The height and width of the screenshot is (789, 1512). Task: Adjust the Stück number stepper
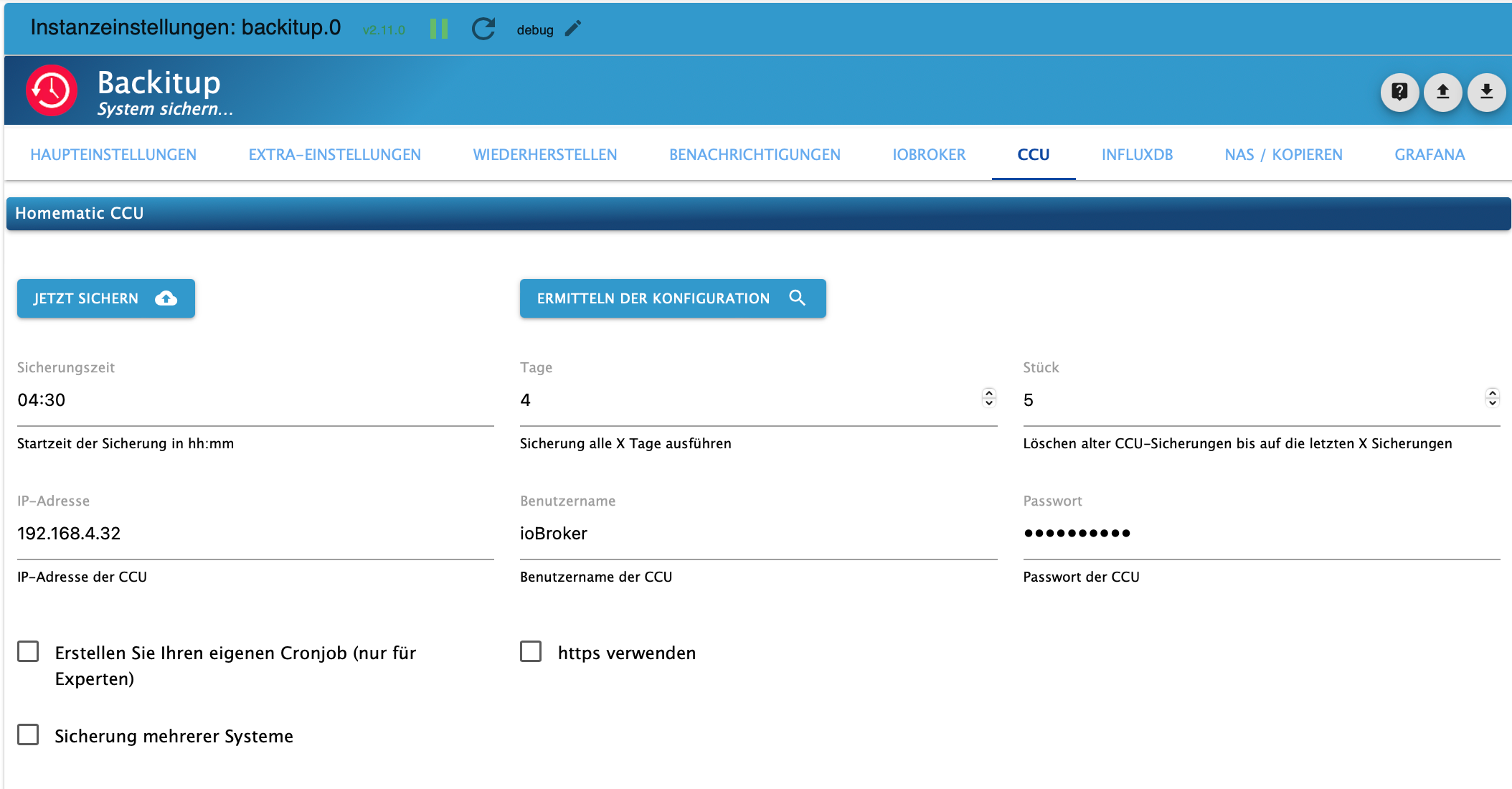point(1492,397)
